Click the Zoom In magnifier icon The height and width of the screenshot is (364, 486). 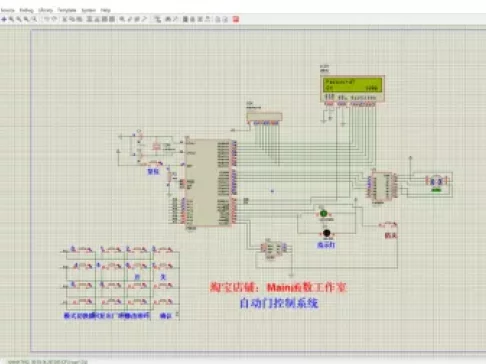[x=12, y=19]
